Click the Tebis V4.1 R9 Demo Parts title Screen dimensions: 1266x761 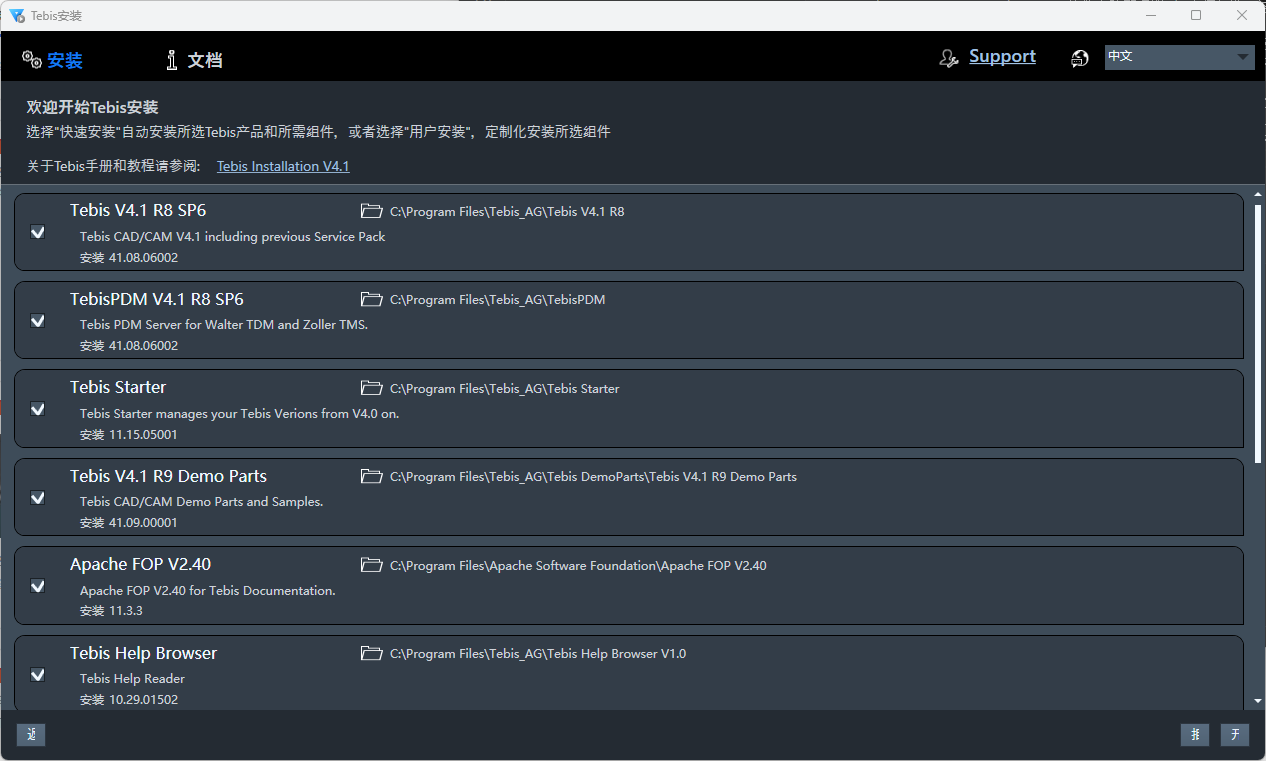point(168,476)
